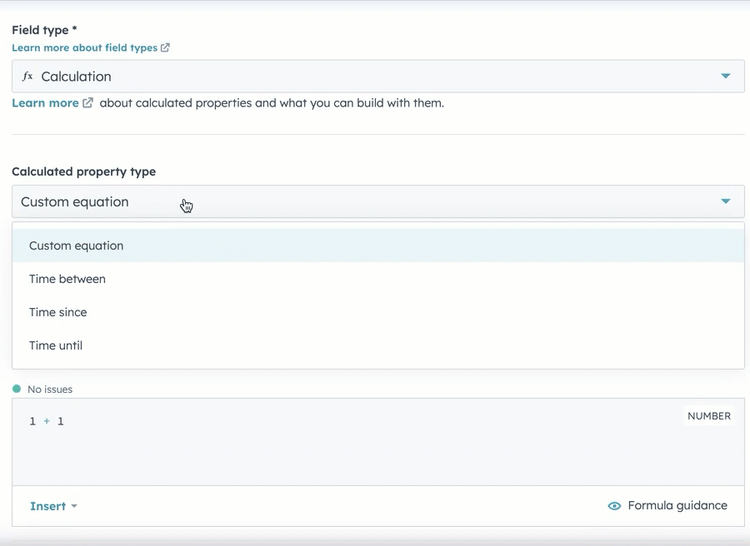Follow the Learn more calculated properties link

tap(45, 103)
